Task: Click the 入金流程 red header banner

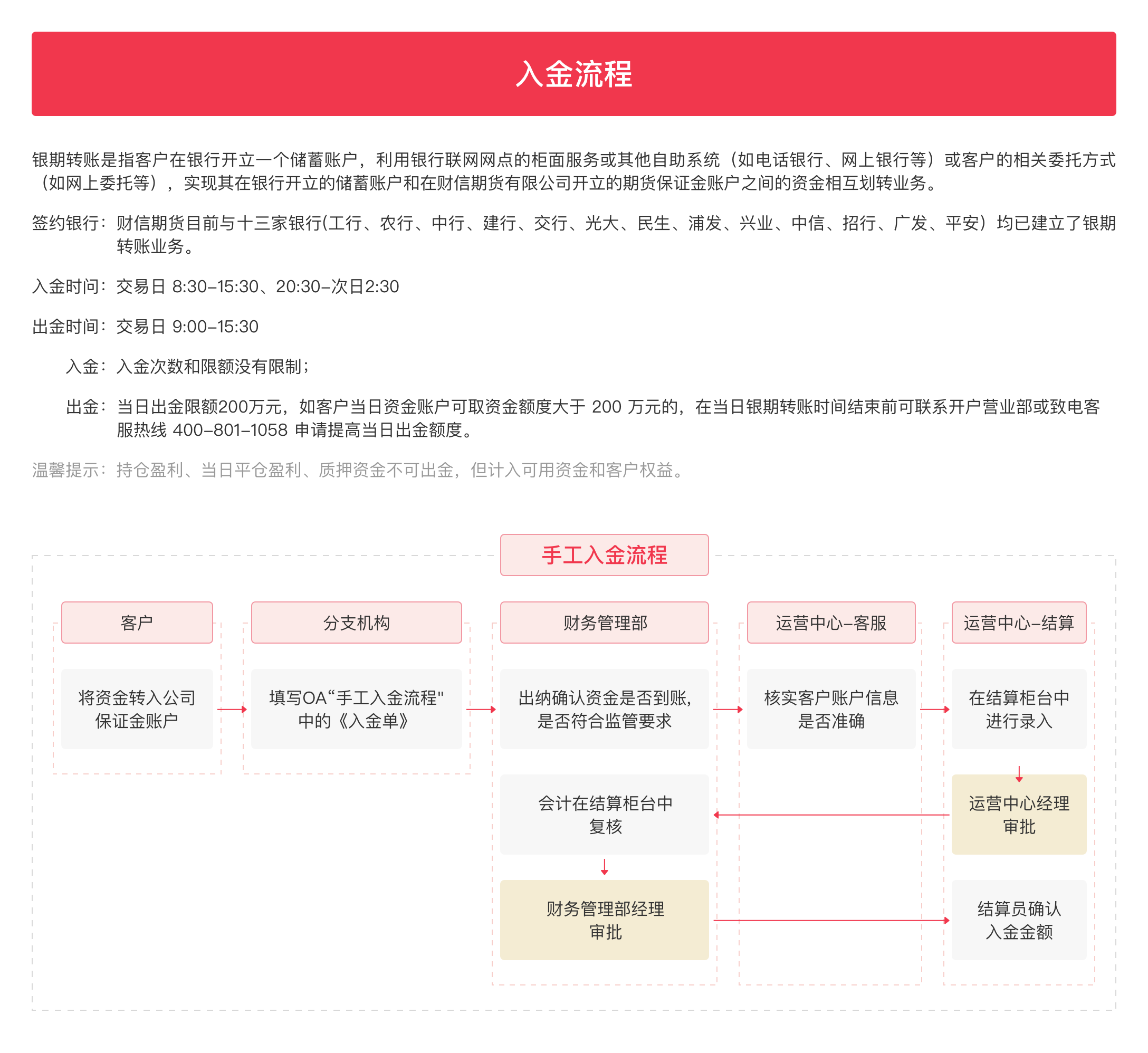Action: click(x=573, y=74)
